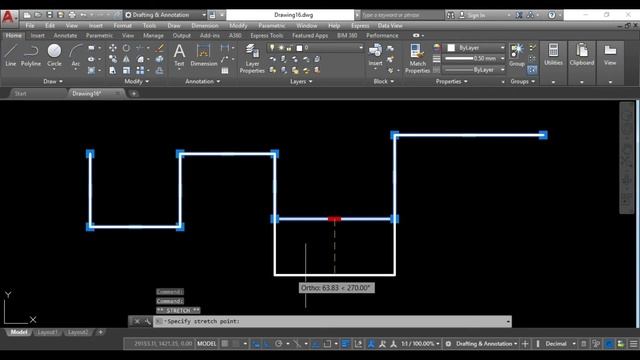Viewport: 640px width, 360px height.
Task: Expand the Layers panel
Action: click(301, 82)
